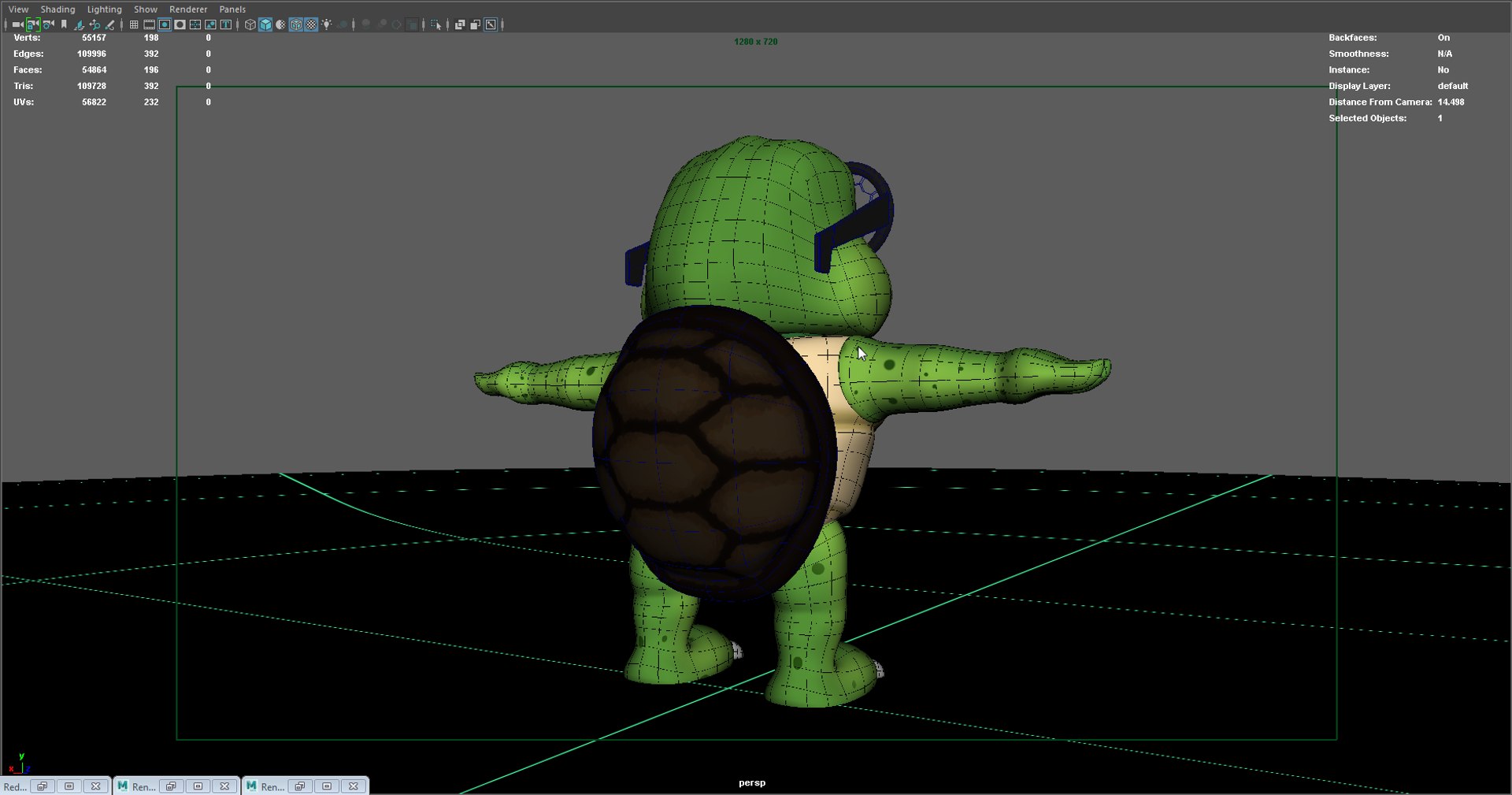Image resolution: width=1512 pixels, height=795 pixels.
Task: Click the 'Selected Objects:' HUD label
Action: click(1368, 118)
